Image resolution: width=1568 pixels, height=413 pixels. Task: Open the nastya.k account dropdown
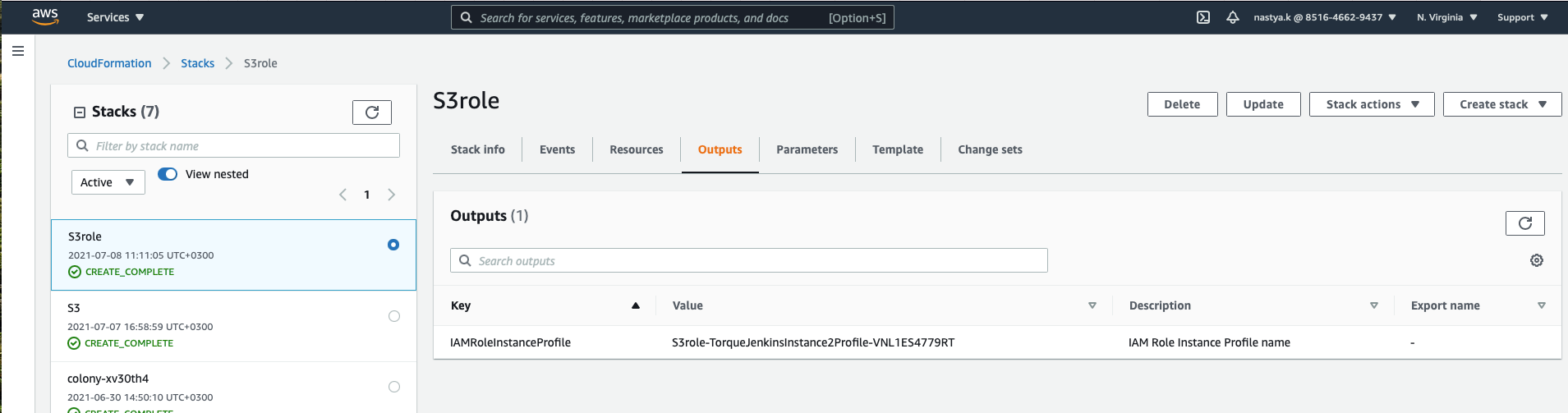click(1325, 17)
